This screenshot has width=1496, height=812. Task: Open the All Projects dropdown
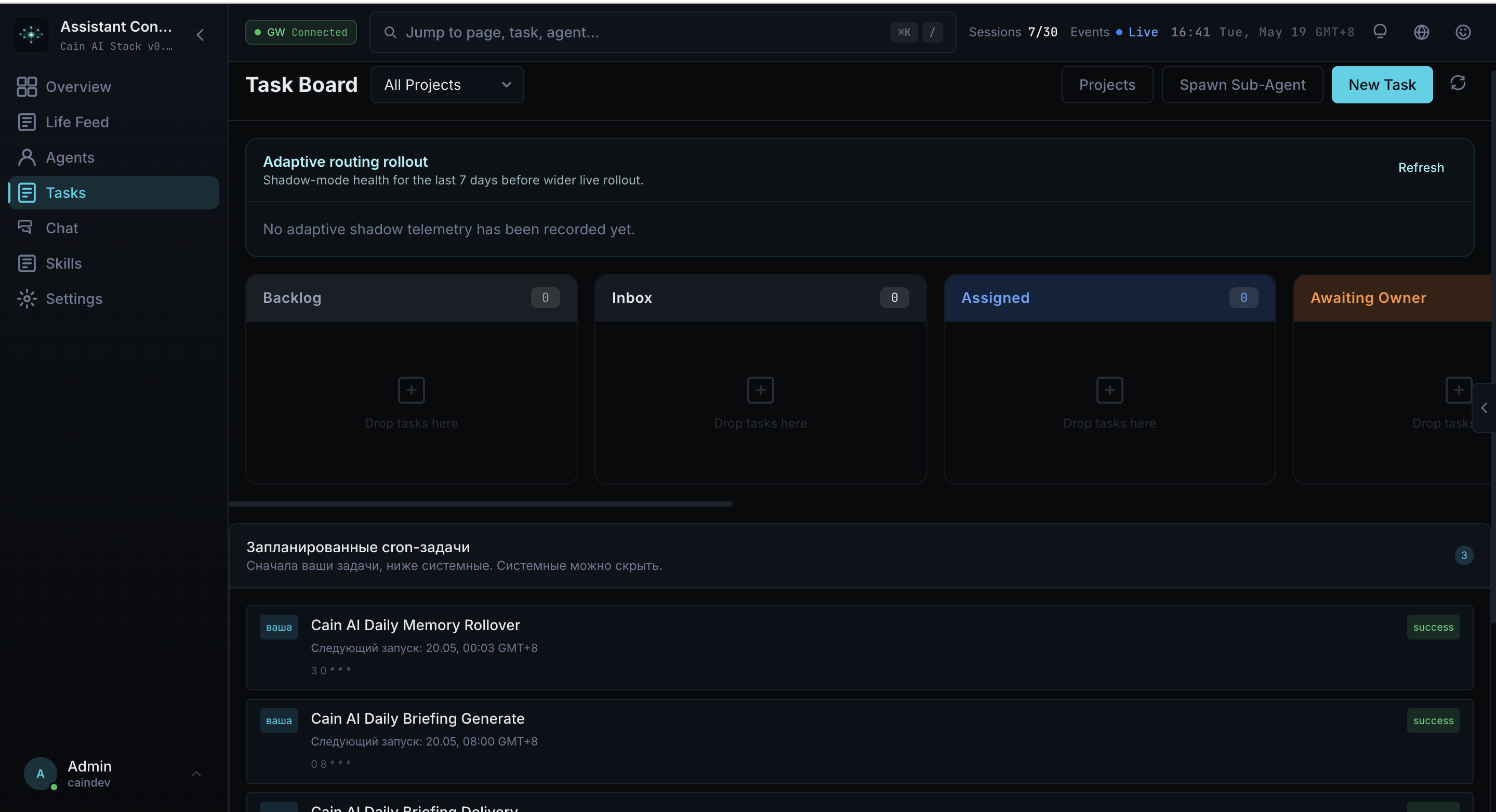tap(447, 85)
